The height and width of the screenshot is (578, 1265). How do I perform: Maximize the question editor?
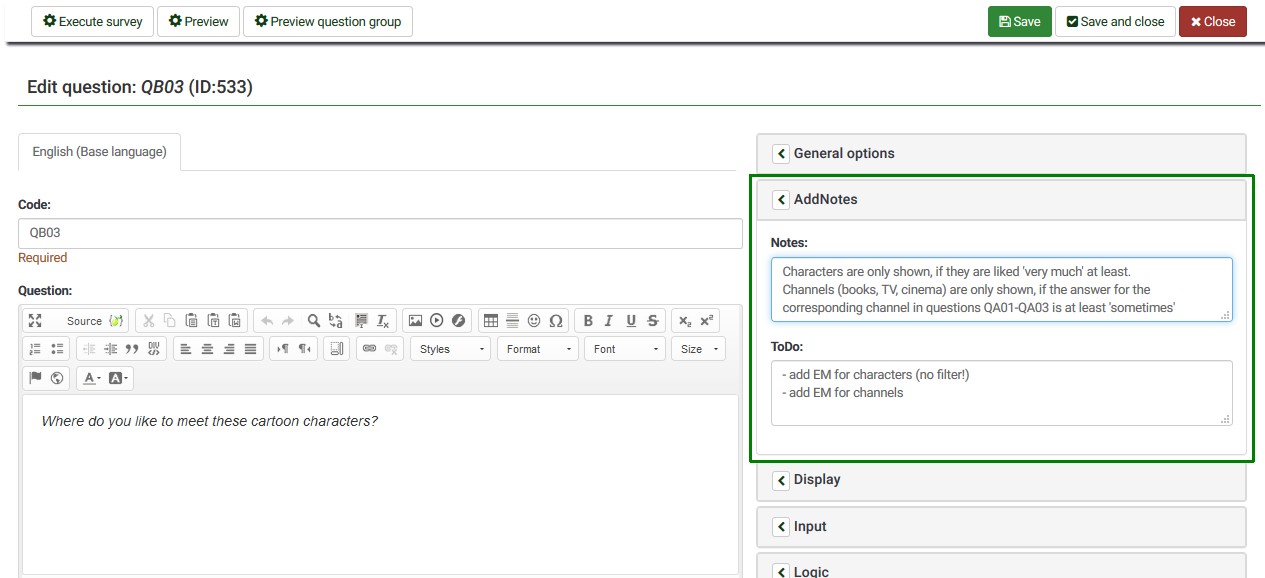pos(35,321)
